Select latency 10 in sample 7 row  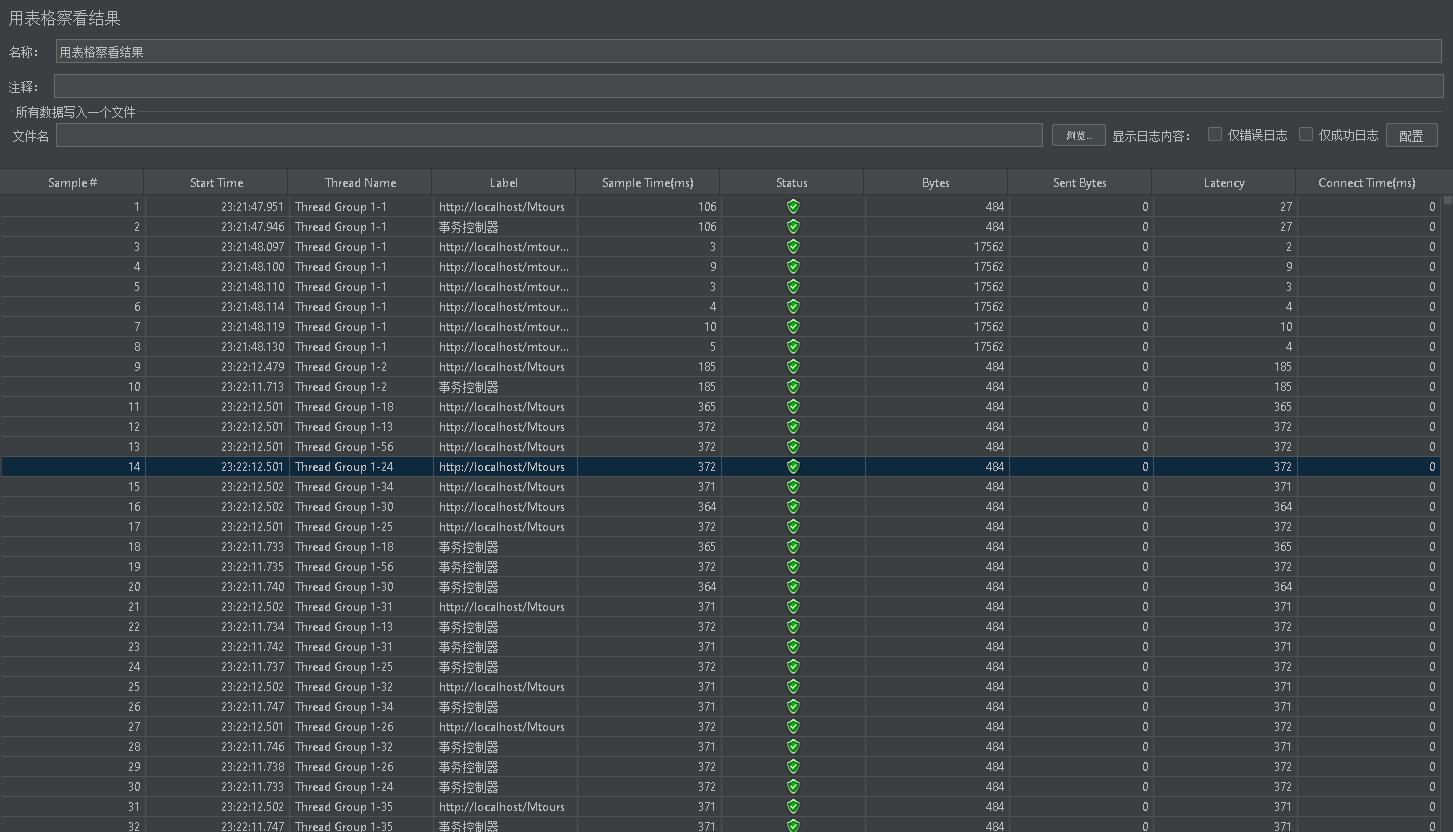click(x=1285, y=327)
